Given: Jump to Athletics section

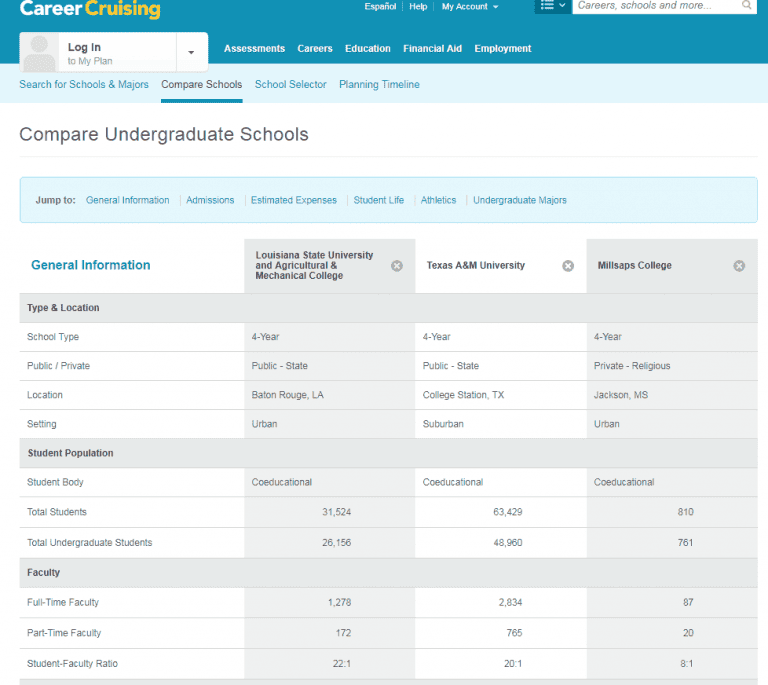Looking at the screenshot, I should pos(438,200).
